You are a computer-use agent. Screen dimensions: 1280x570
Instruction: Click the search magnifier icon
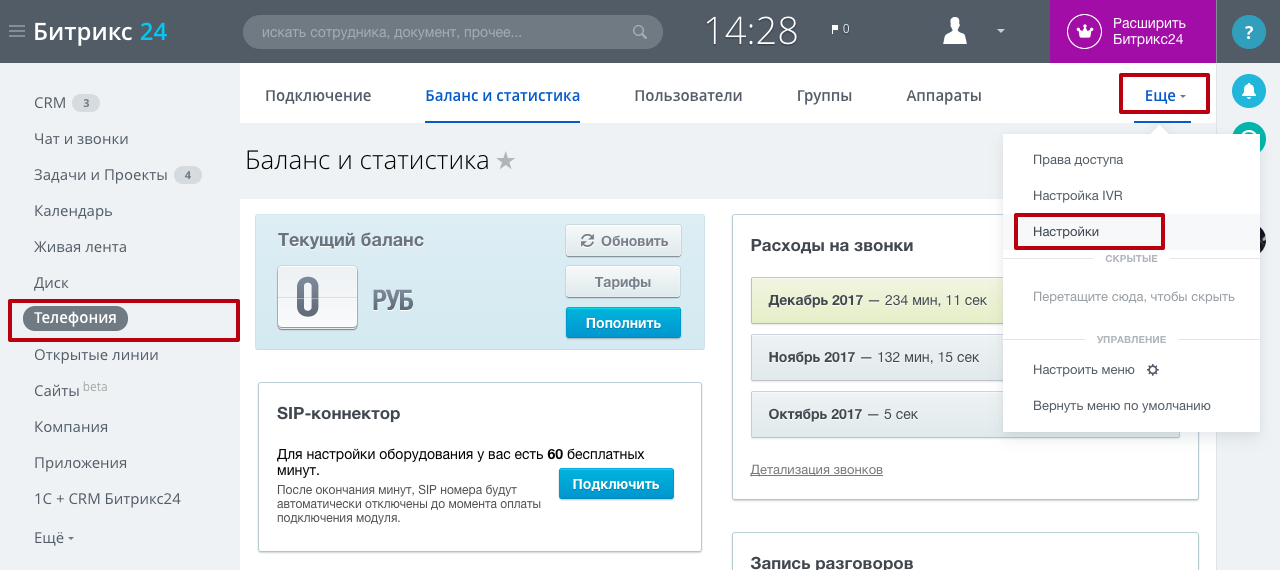point(640,32)
